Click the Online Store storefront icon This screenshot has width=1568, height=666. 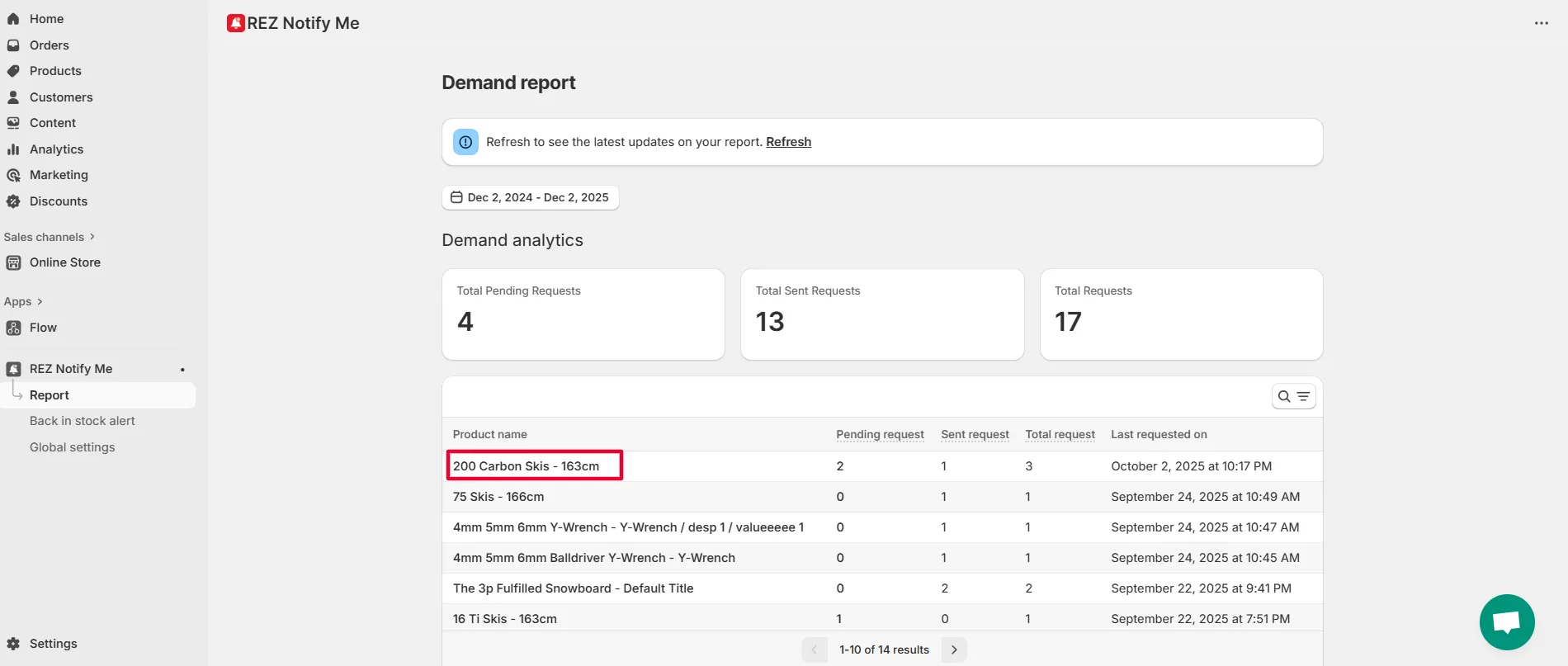(13, 262)
